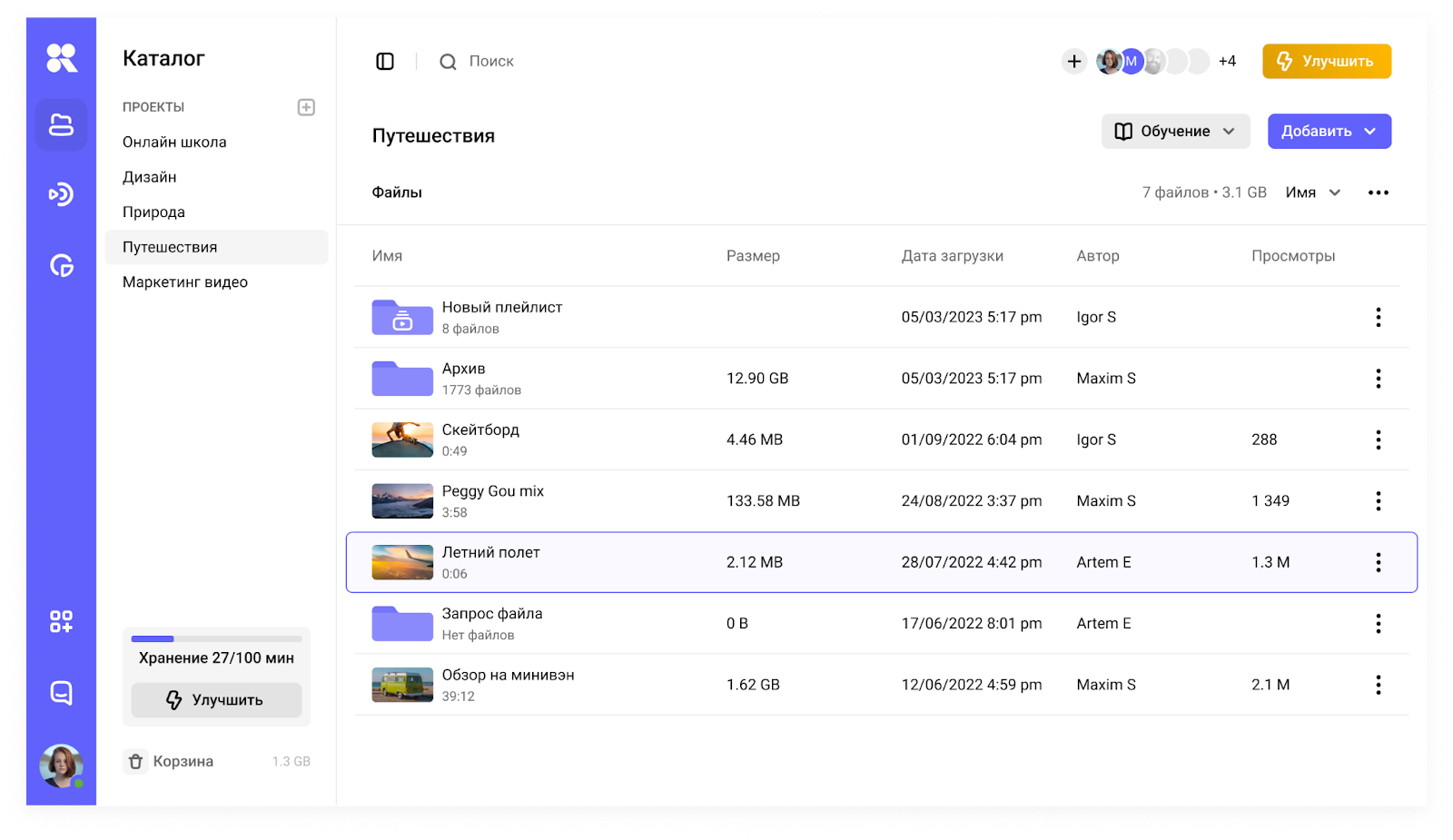Select the Природа project
This screenshot has width=1453, height=840.
point(153,212)
